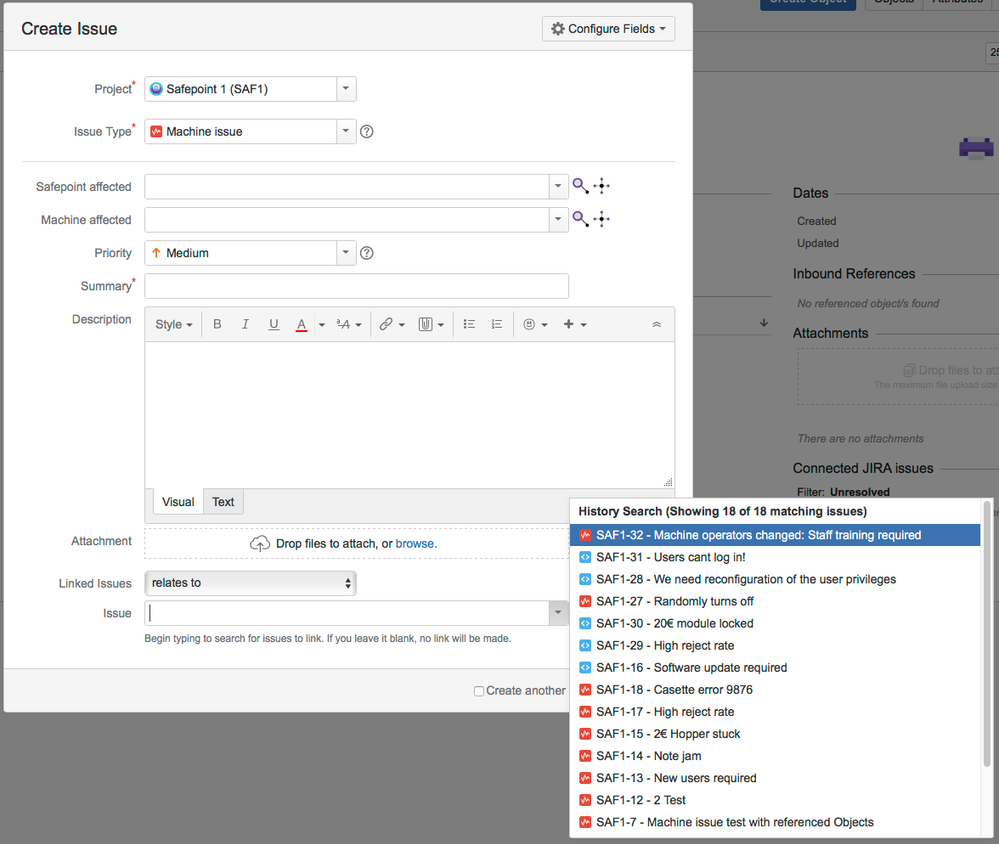Toggle the Issue field dropdown arrow
The height and width of the screenshot is (844, 999).
[x=558, y=613]
